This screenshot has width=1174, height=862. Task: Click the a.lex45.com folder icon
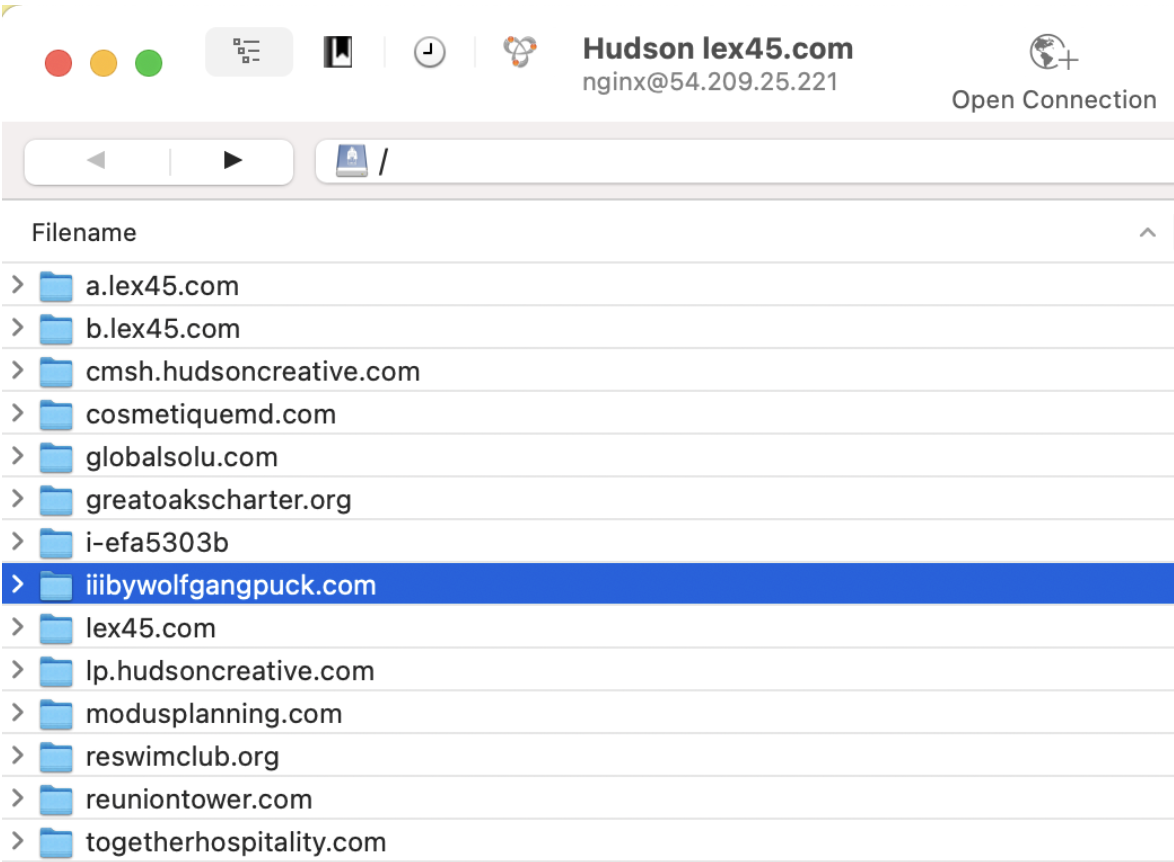(56, 286)
